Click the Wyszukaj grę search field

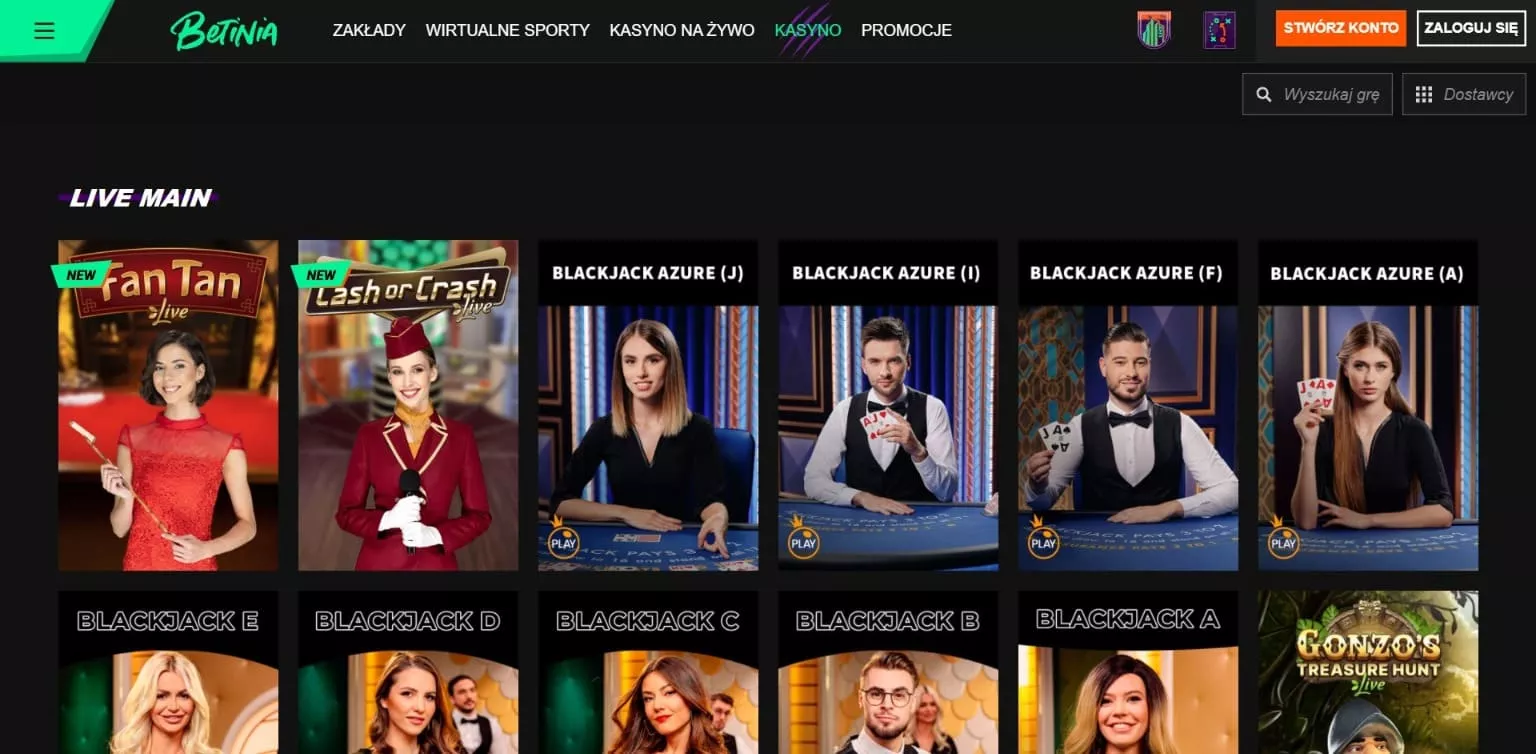(1317, 94)
